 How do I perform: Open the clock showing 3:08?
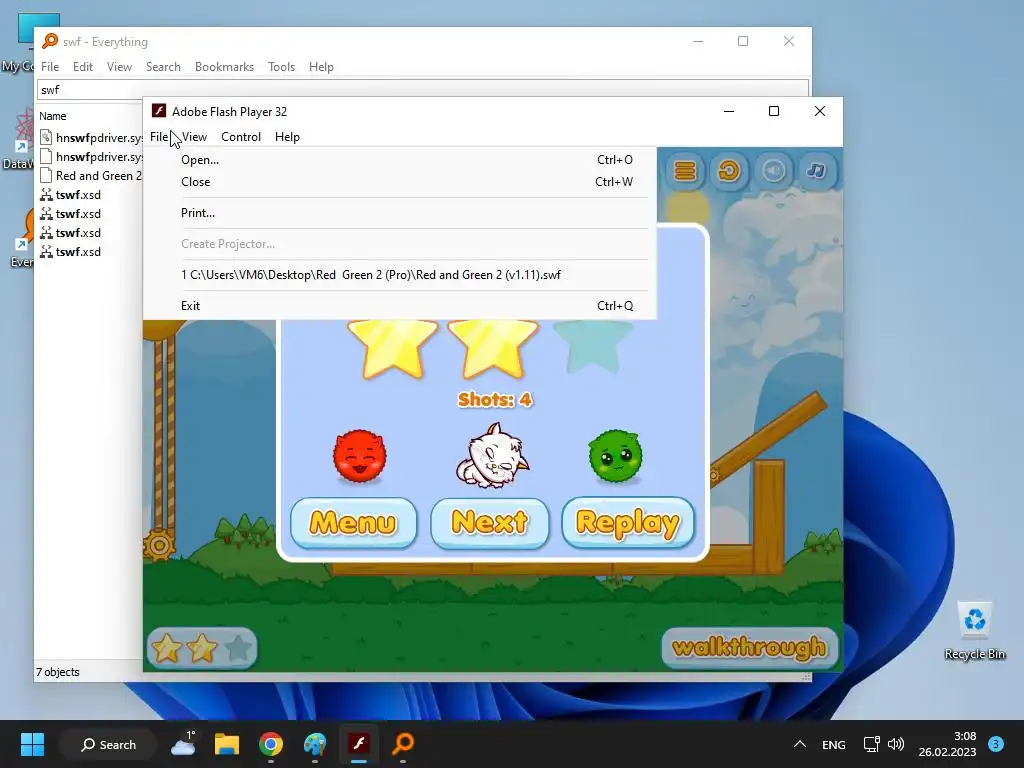point(947,744)
